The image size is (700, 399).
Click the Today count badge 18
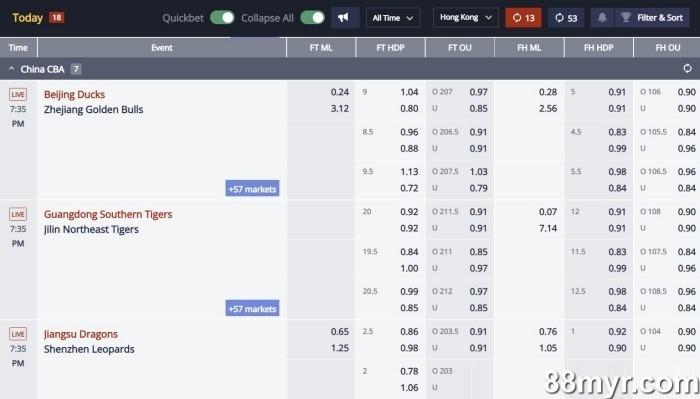pos(56,17)
